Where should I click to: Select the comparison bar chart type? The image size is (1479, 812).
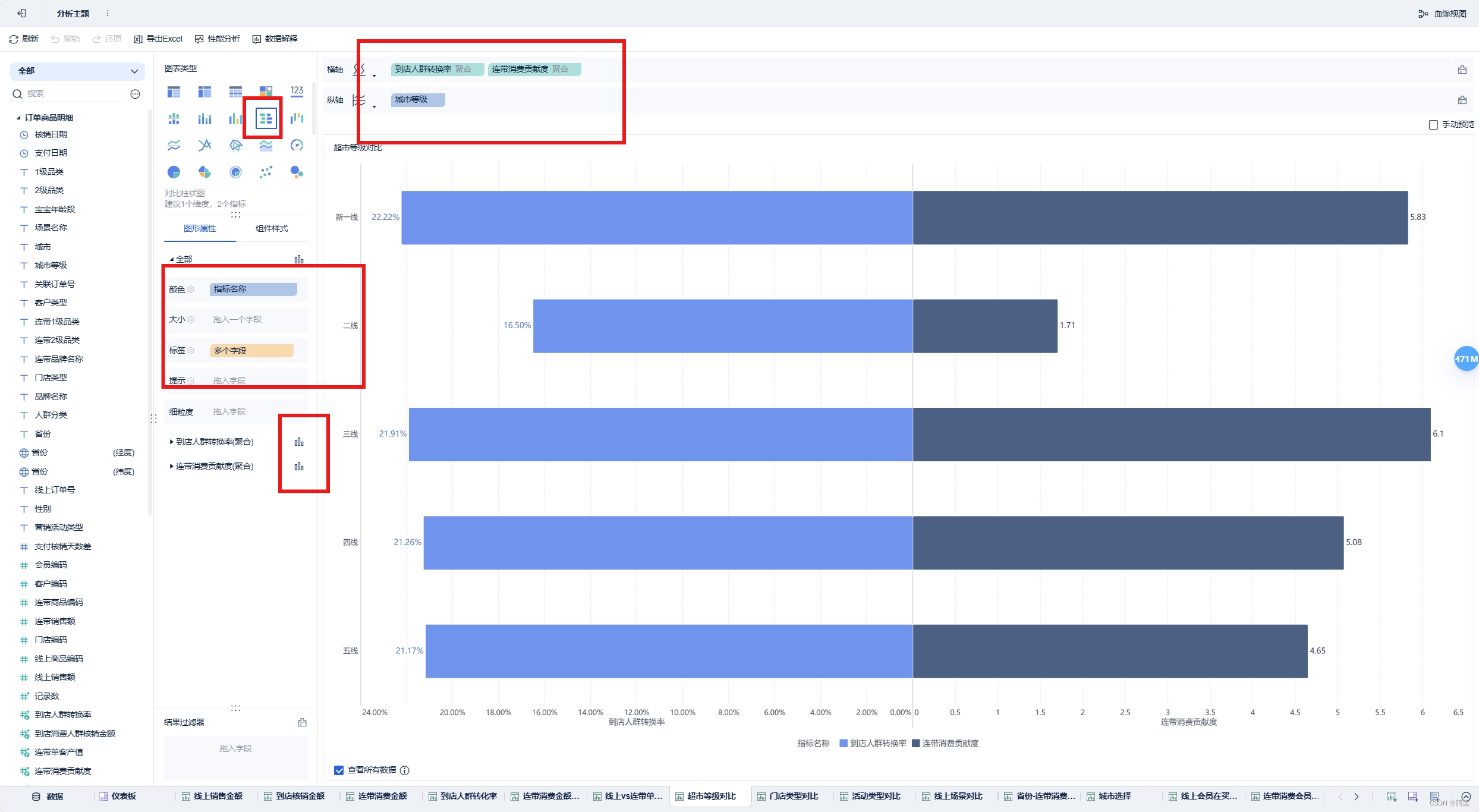pyautogui.click(x=266, y=119)
